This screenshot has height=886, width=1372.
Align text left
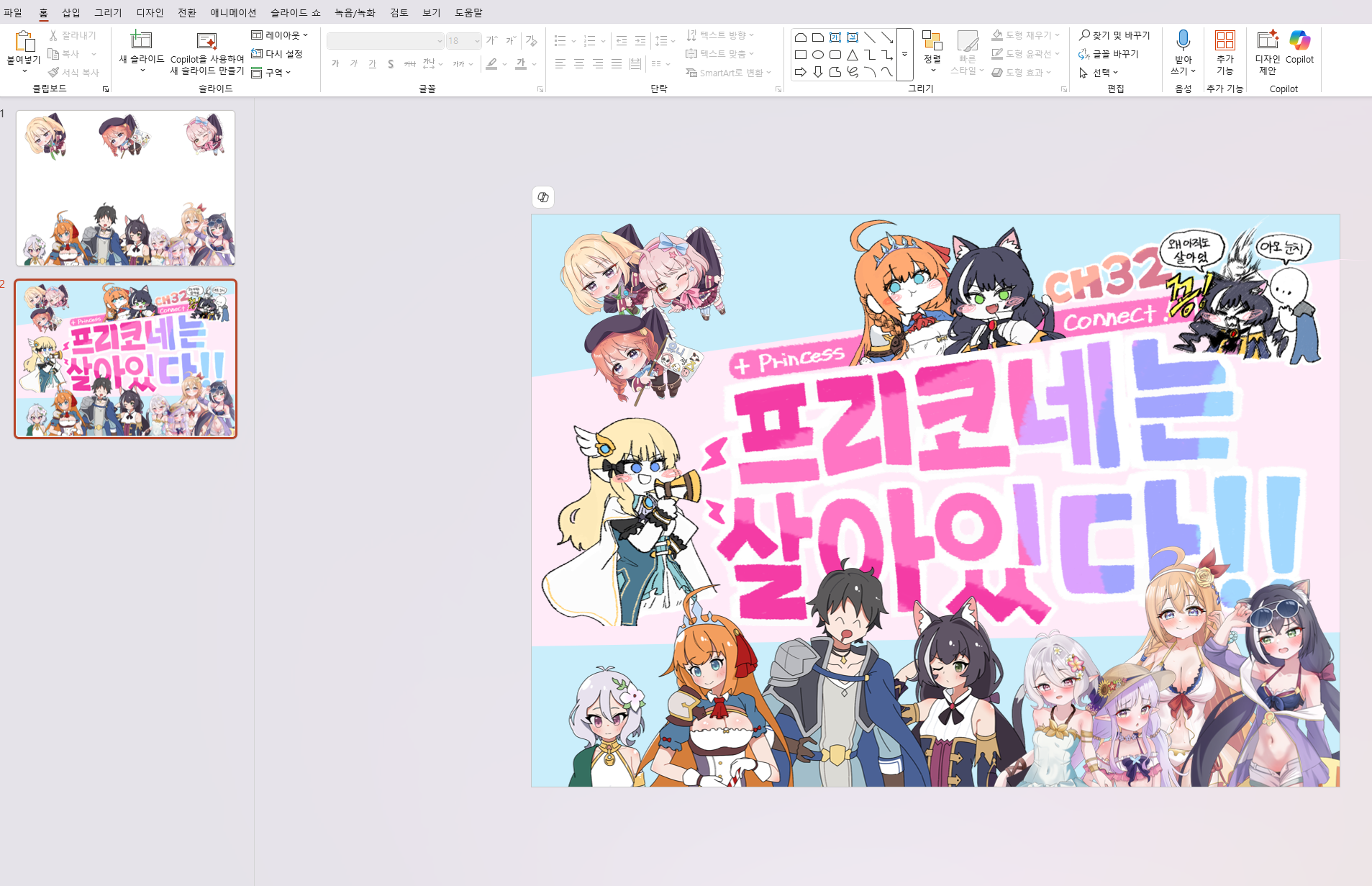[x=560, y=64]
